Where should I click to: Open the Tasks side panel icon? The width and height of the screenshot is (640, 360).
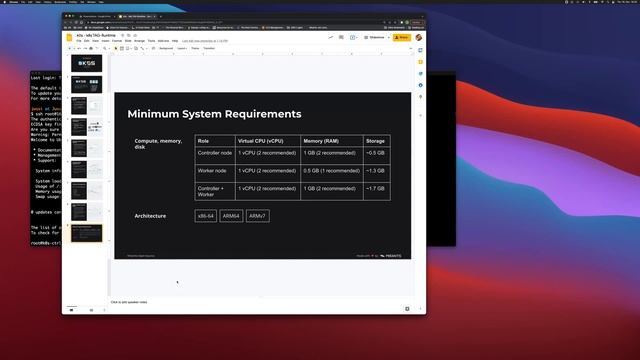click(420, 74)
